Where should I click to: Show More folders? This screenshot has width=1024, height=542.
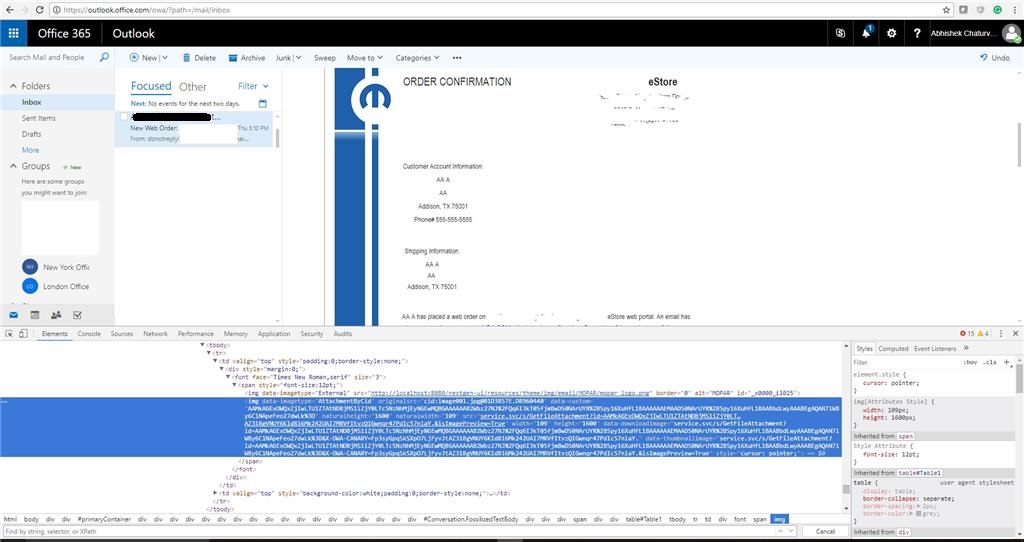click(x=30, y=150)
